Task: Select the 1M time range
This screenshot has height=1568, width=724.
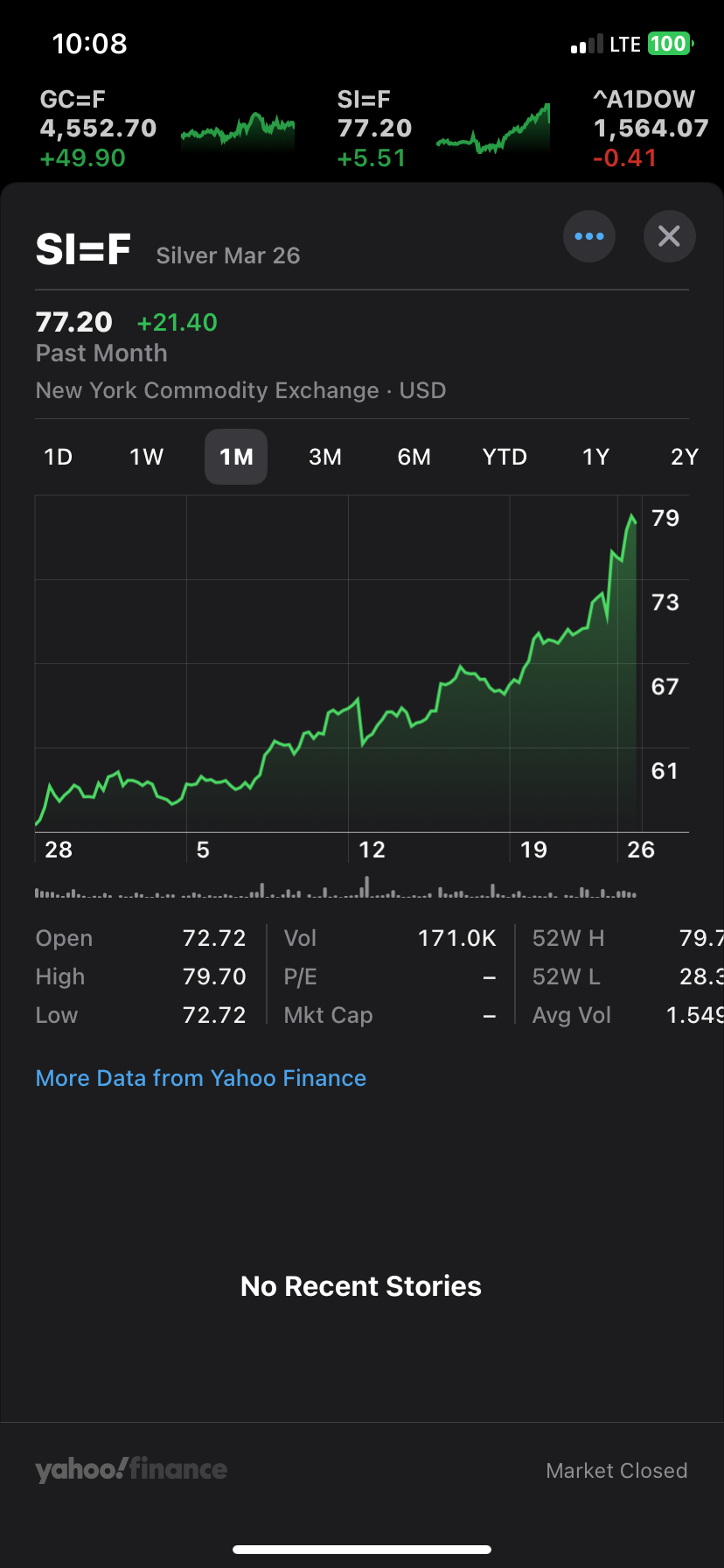Action: click(x=236, y=457)
